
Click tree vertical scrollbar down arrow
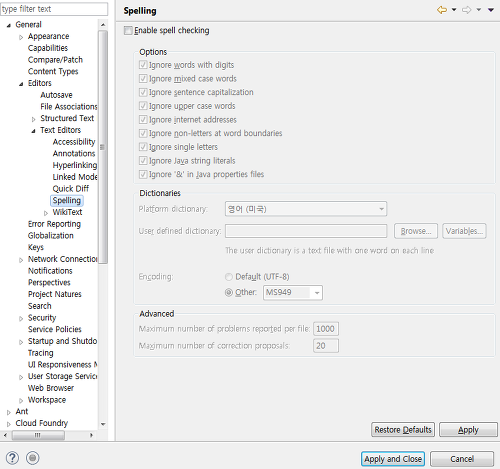(103, 424)
